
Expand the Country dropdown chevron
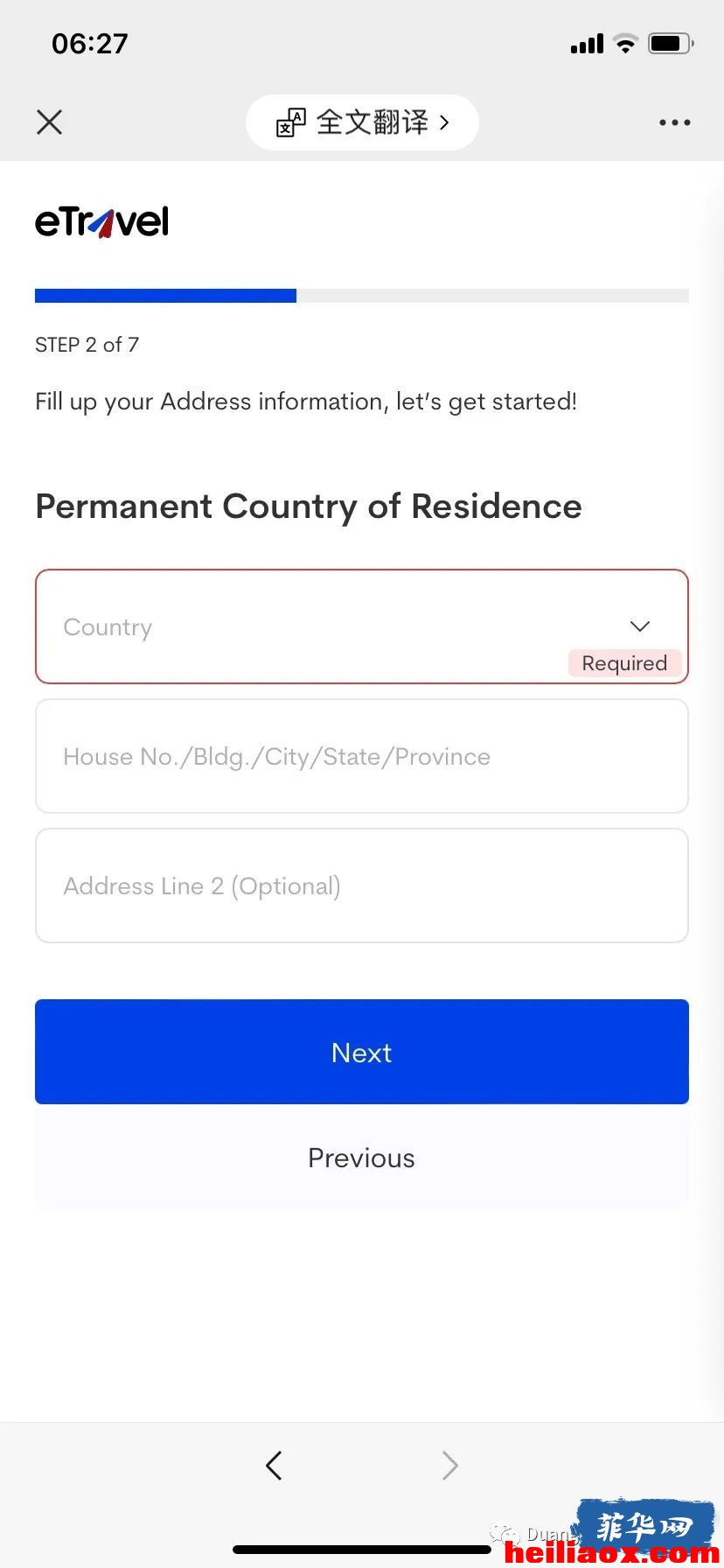pos(640,626)
